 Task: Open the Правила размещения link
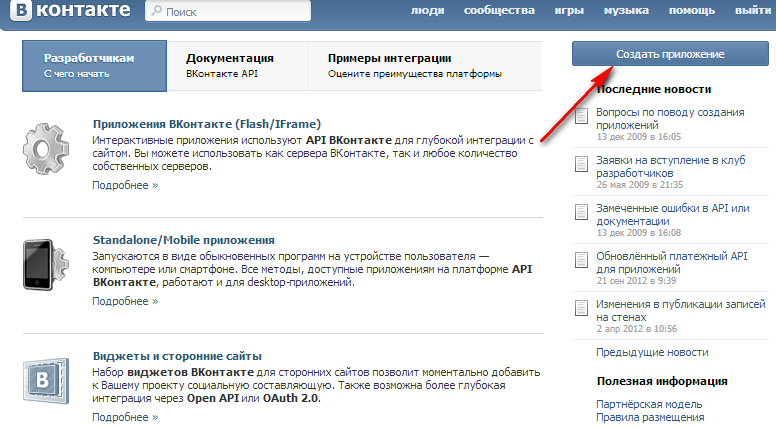pos(650,417)
